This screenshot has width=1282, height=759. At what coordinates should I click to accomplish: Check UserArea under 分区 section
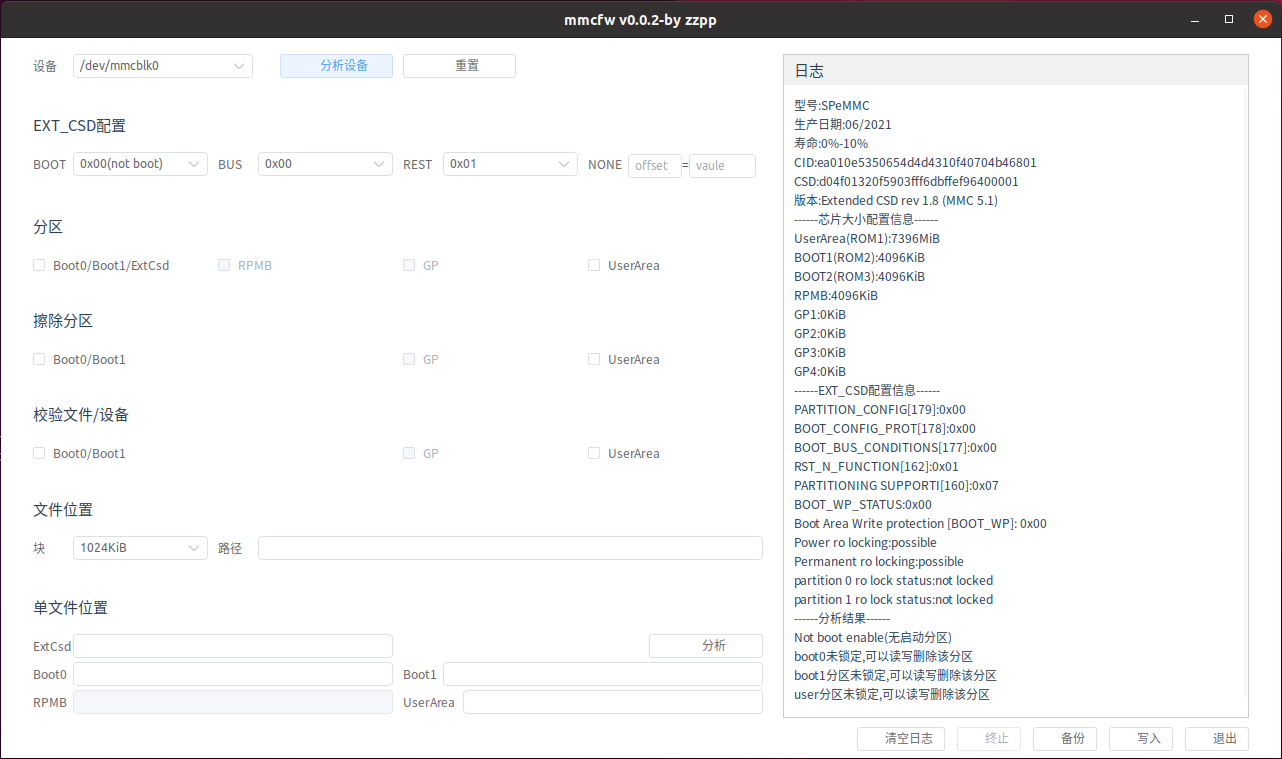pyautogui.click(x=594, y=266)
